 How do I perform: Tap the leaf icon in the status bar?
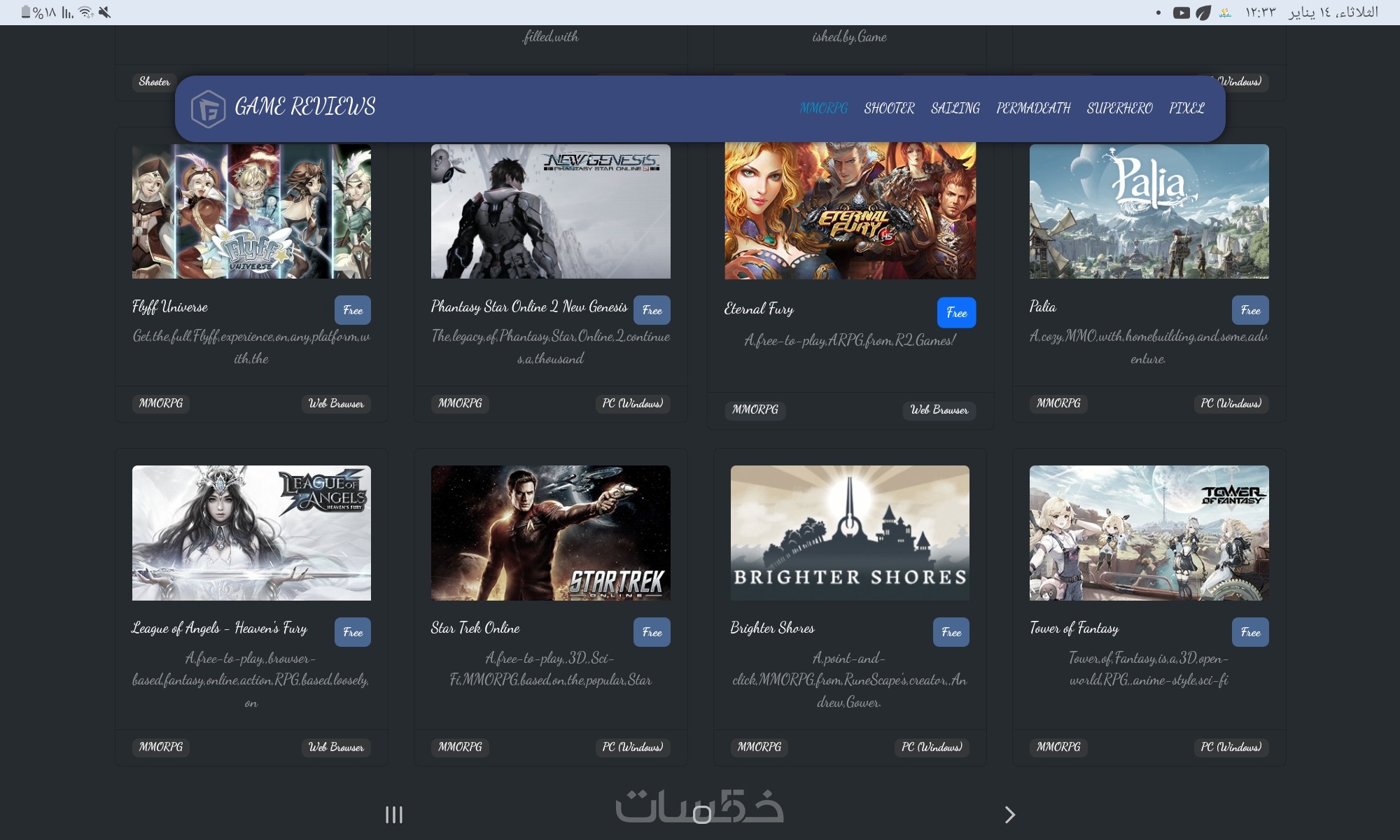[1203, 13]
